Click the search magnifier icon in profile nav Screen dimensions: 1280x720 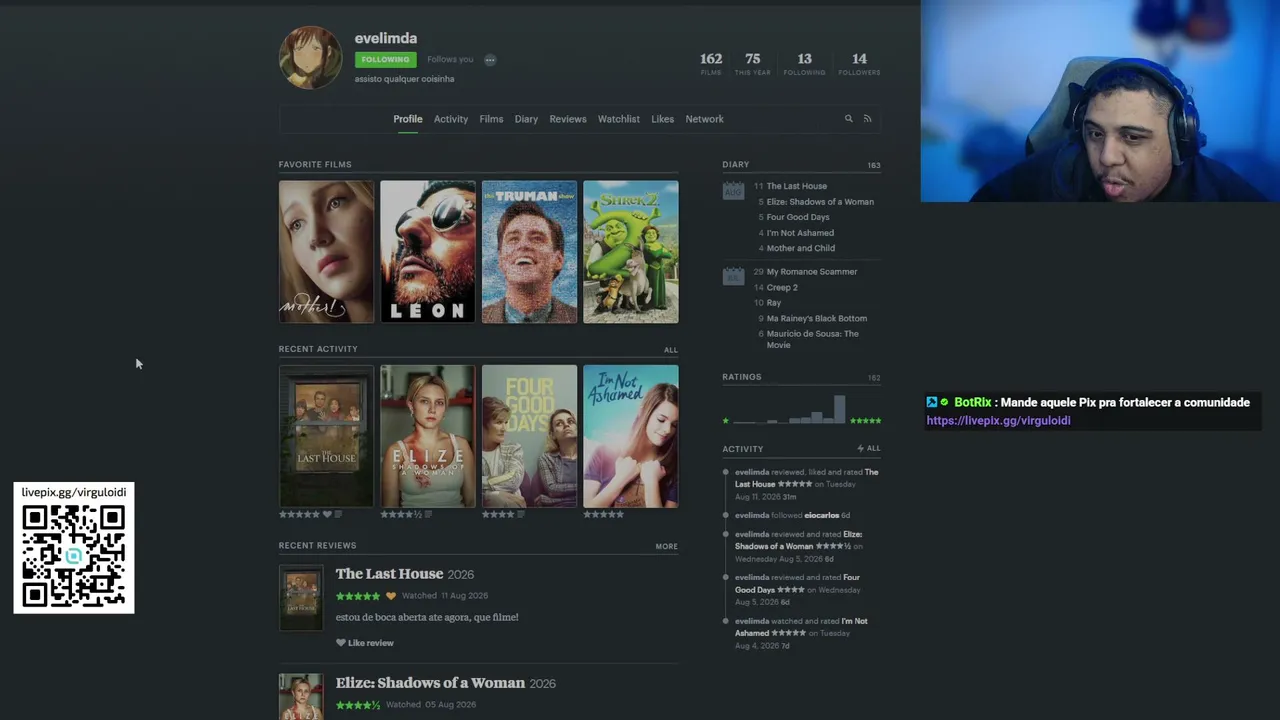tap(848, 119)
